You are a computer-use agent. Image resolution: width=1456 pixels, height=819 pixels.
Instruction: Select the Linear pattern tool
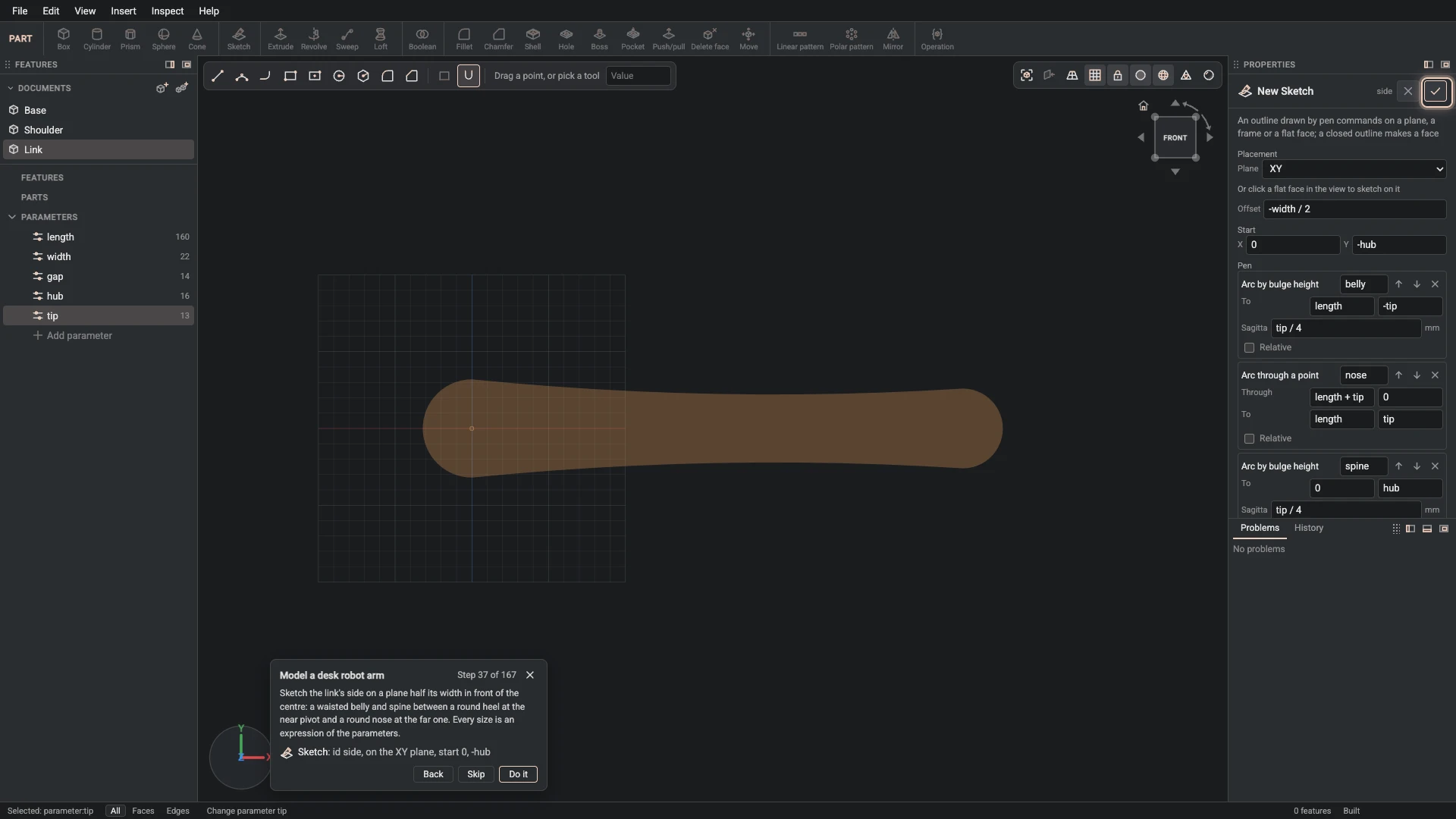tap(800, 39)
